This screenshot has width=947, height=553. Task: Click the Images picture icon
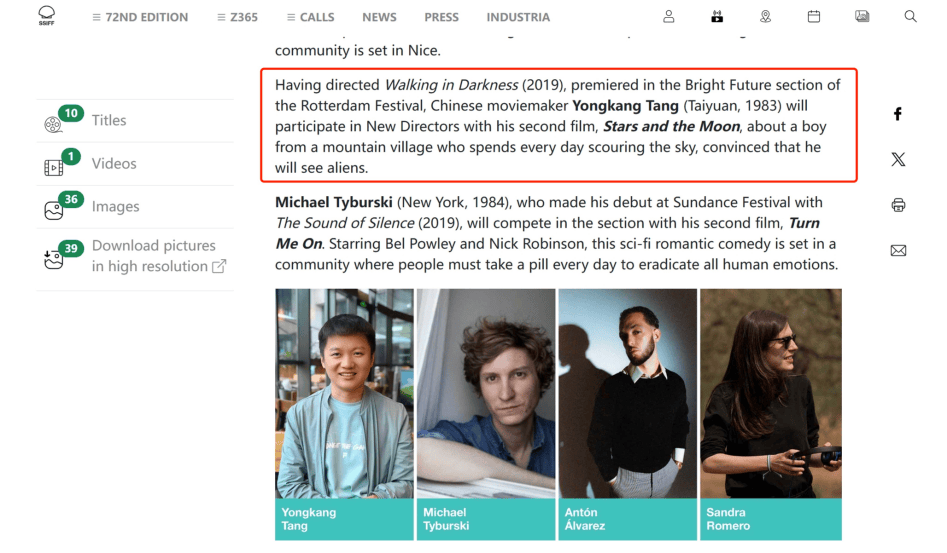click(x=53, y=210)
